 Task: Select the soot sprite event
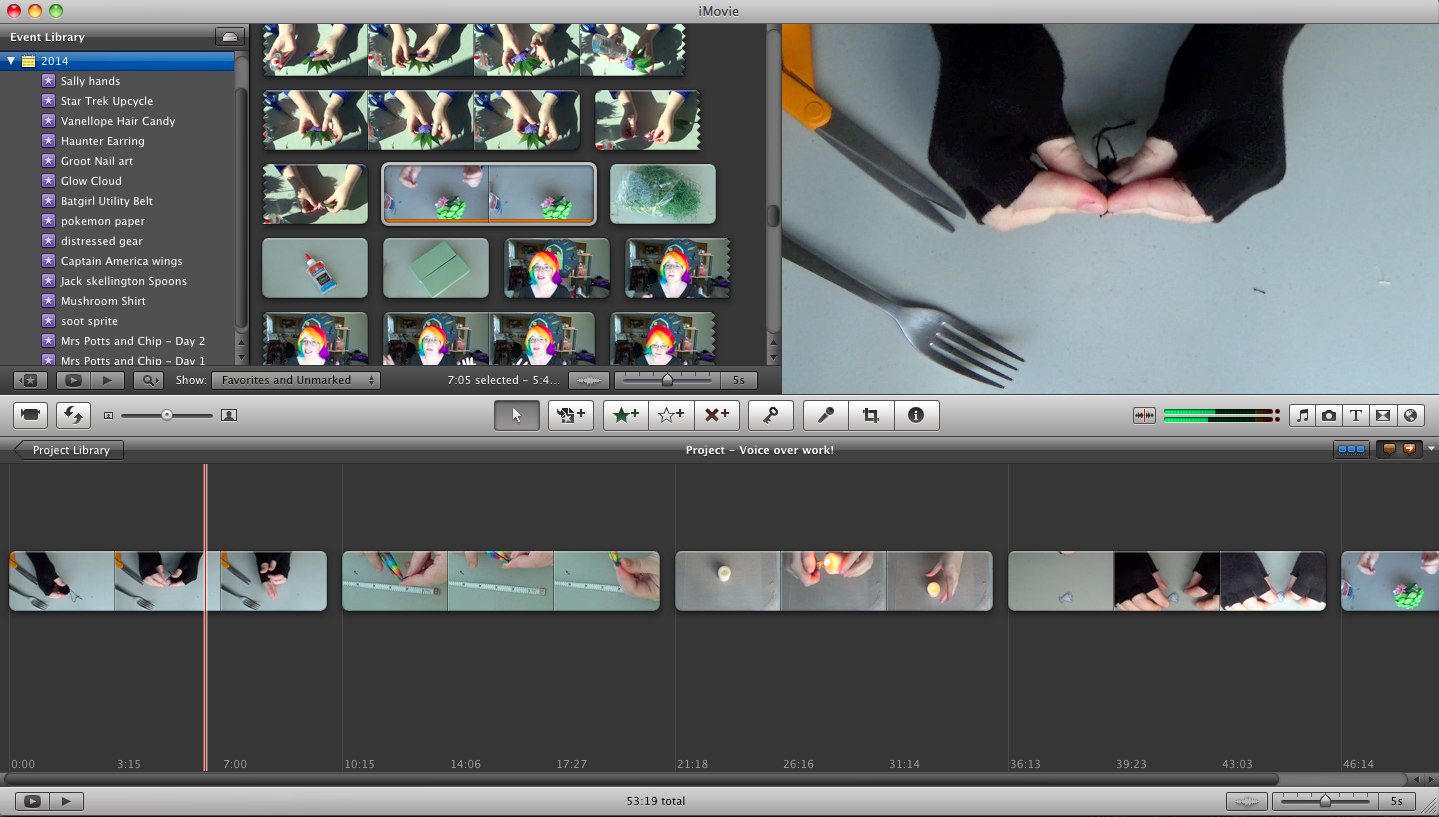(89, 321)
